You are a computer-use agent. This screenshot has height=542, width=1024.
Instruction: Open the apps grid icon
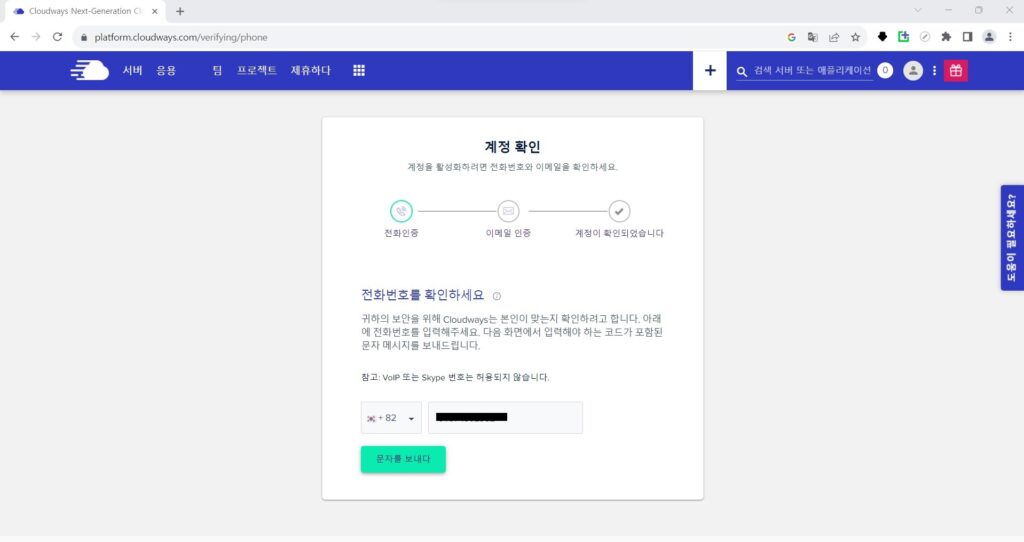click(359, 71)
